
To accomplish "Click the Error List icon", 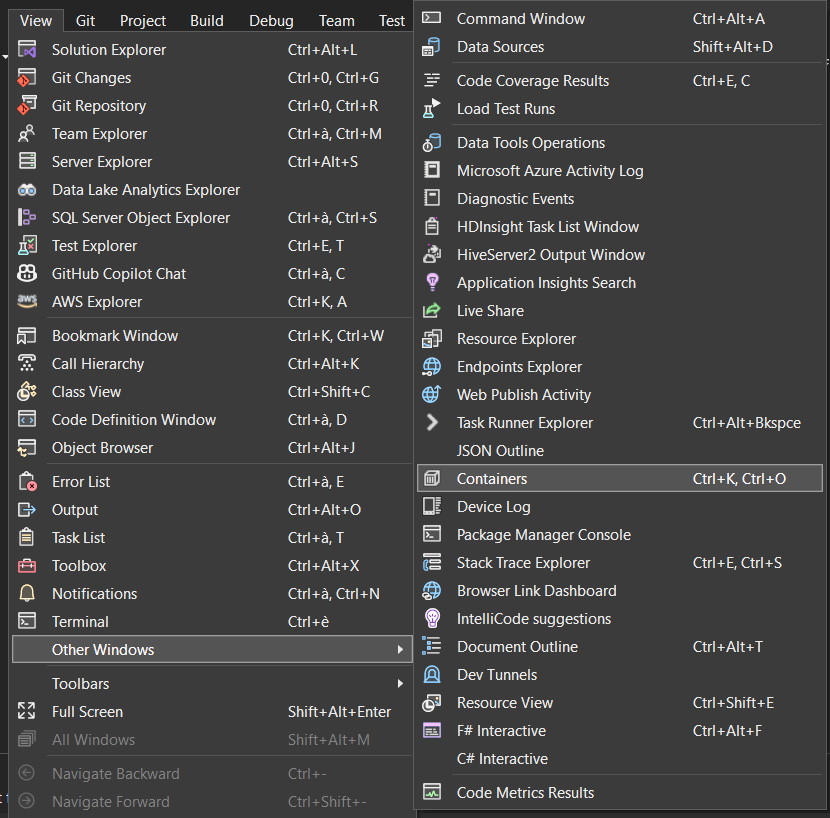I will [27, 482].
